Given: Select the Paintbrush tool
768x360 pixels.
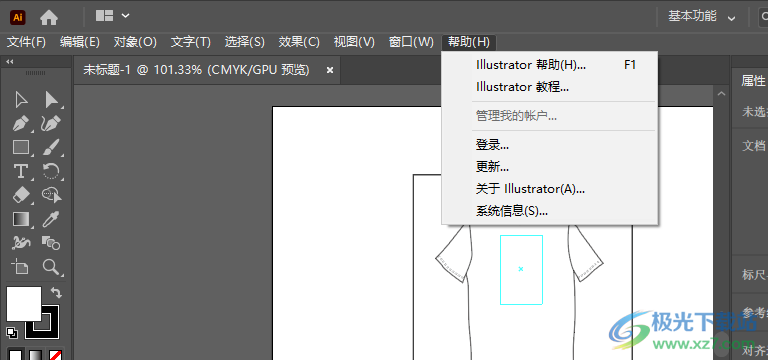Looking at the screenshot, I should [51, 147].
